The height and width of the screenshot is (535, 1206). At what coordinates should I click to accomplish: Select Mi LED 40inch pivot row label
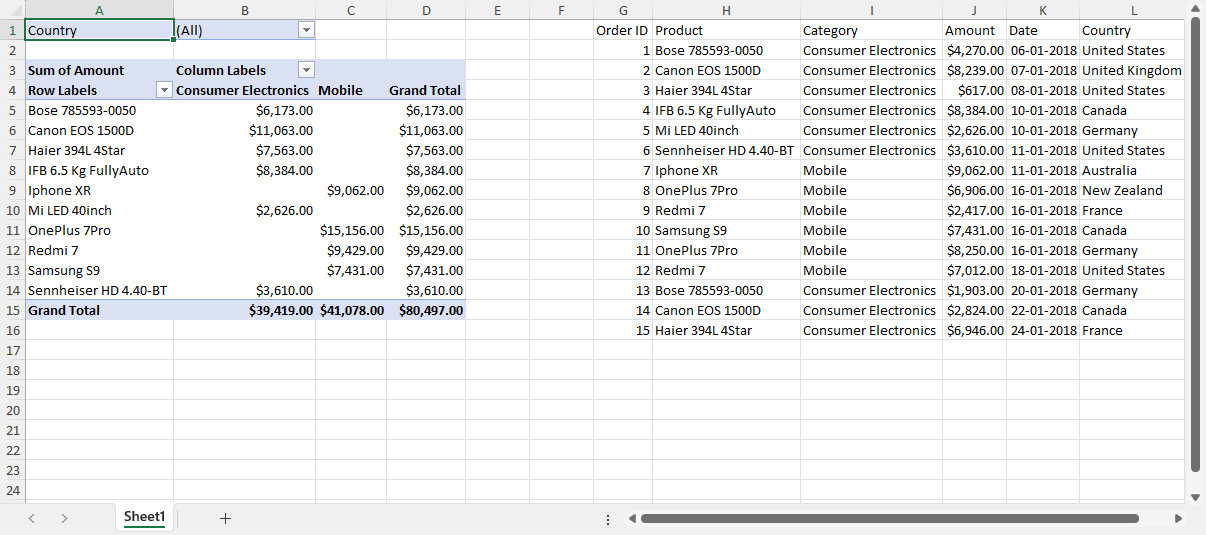(x=99, y=210)
